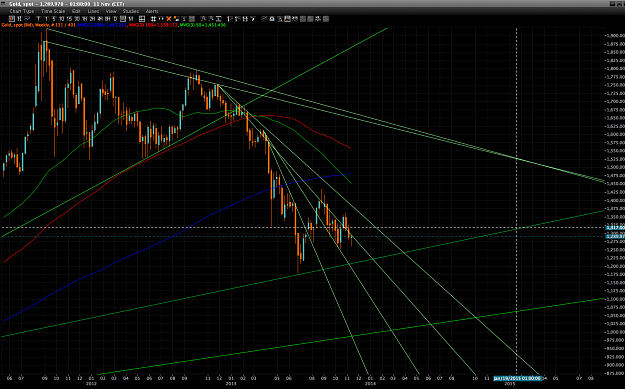Click the green MVG 50 legend label
This screenshot has width=625, height=389.
coord(202,25)
